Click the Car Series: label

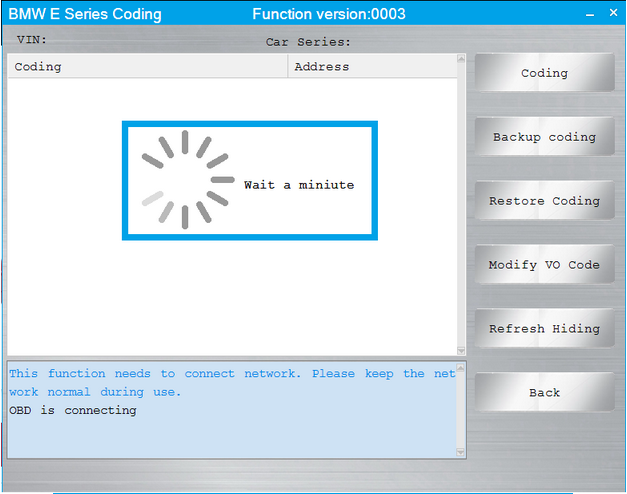pos(308,42)
